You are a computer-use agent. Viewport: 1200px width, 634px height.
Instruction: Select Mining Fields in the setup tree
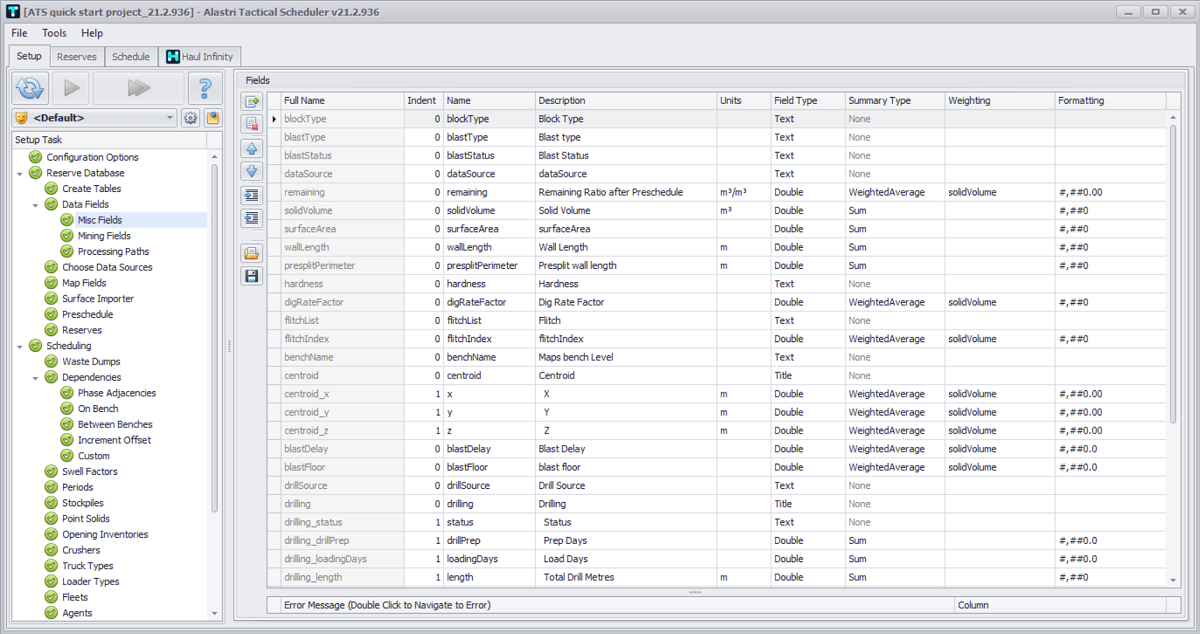point(104,236)
